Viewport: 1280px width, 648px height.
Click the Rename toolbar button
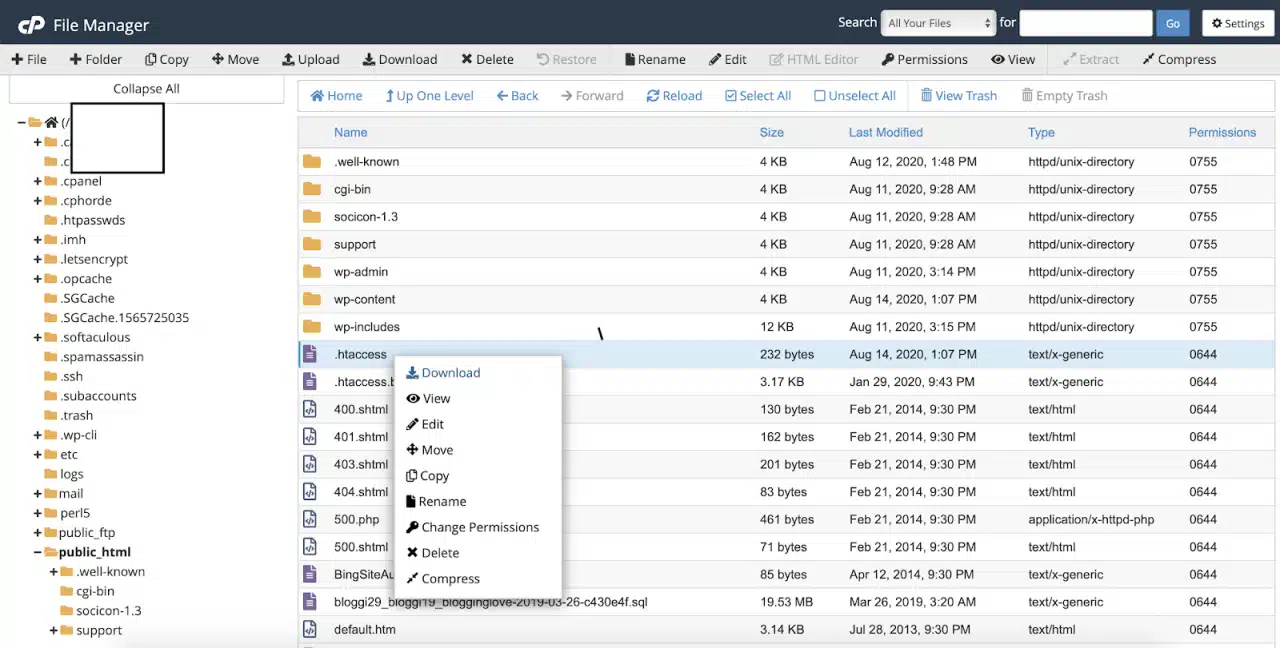pos(655,59)
